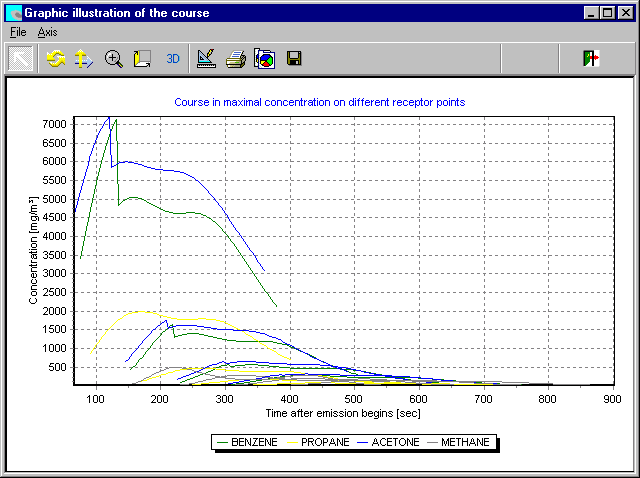This screenshot has height=478, width=640.
Task: Open the Axis menu
Action: coord(48,32)
